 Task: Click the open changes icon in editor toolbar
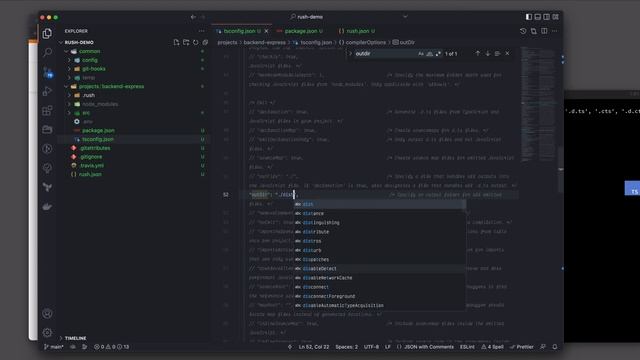coord(534,31)
